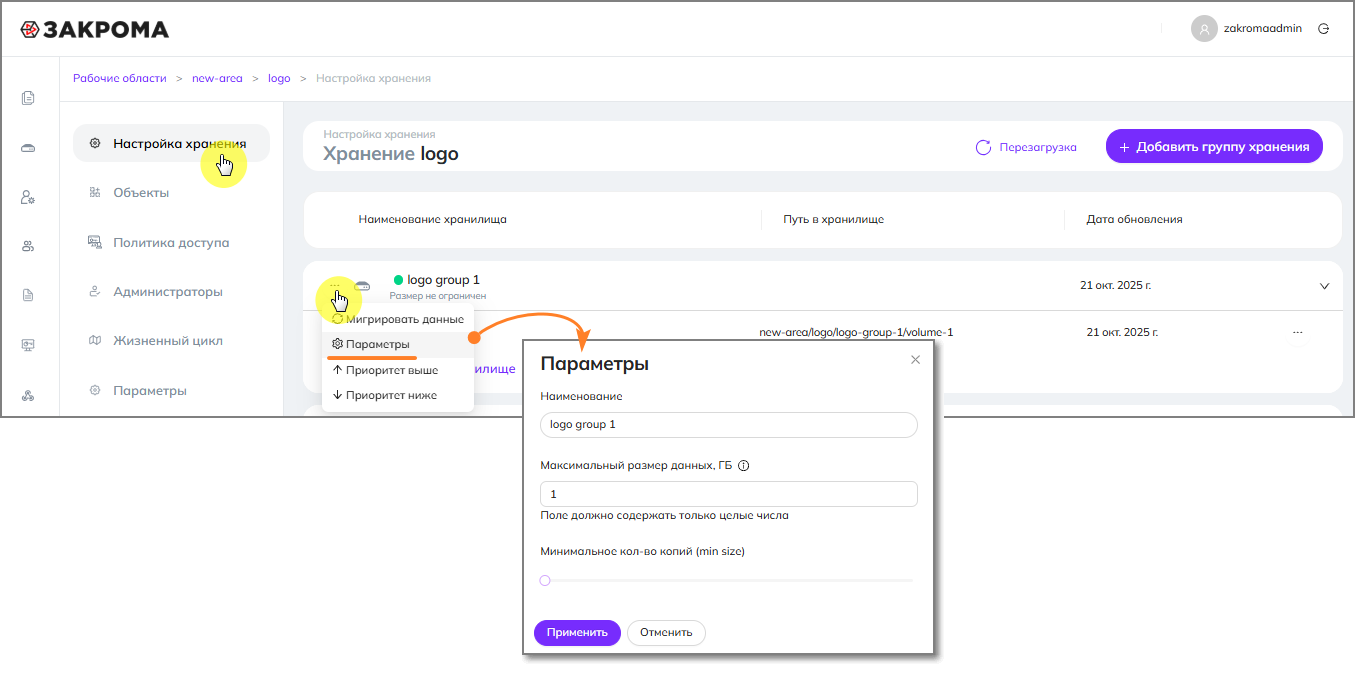Click the documents icon in left rail
This screenshot has height=674, width=1363.
(28, 98)
